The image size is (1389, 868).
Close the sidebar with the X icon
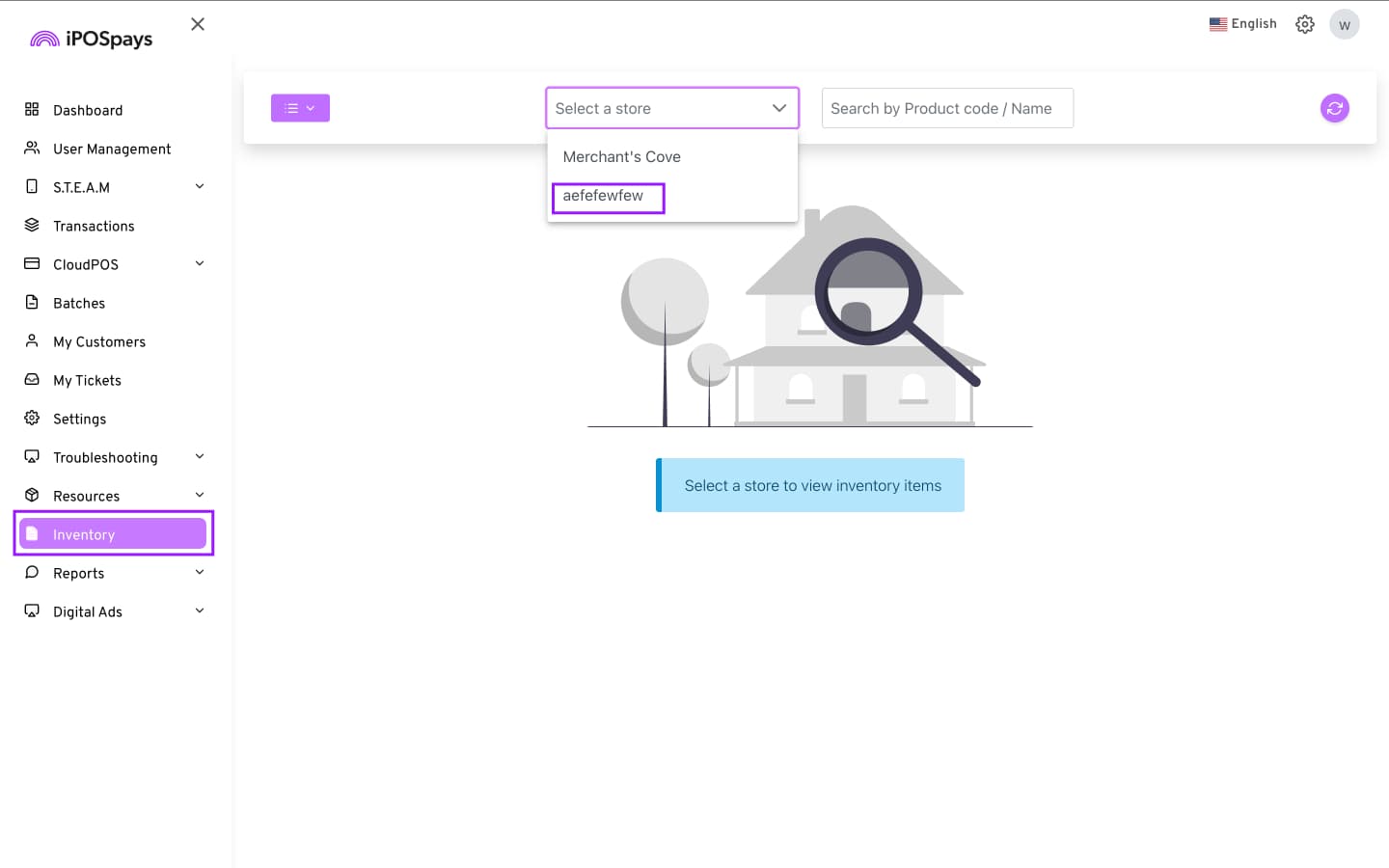click(198, 24)
